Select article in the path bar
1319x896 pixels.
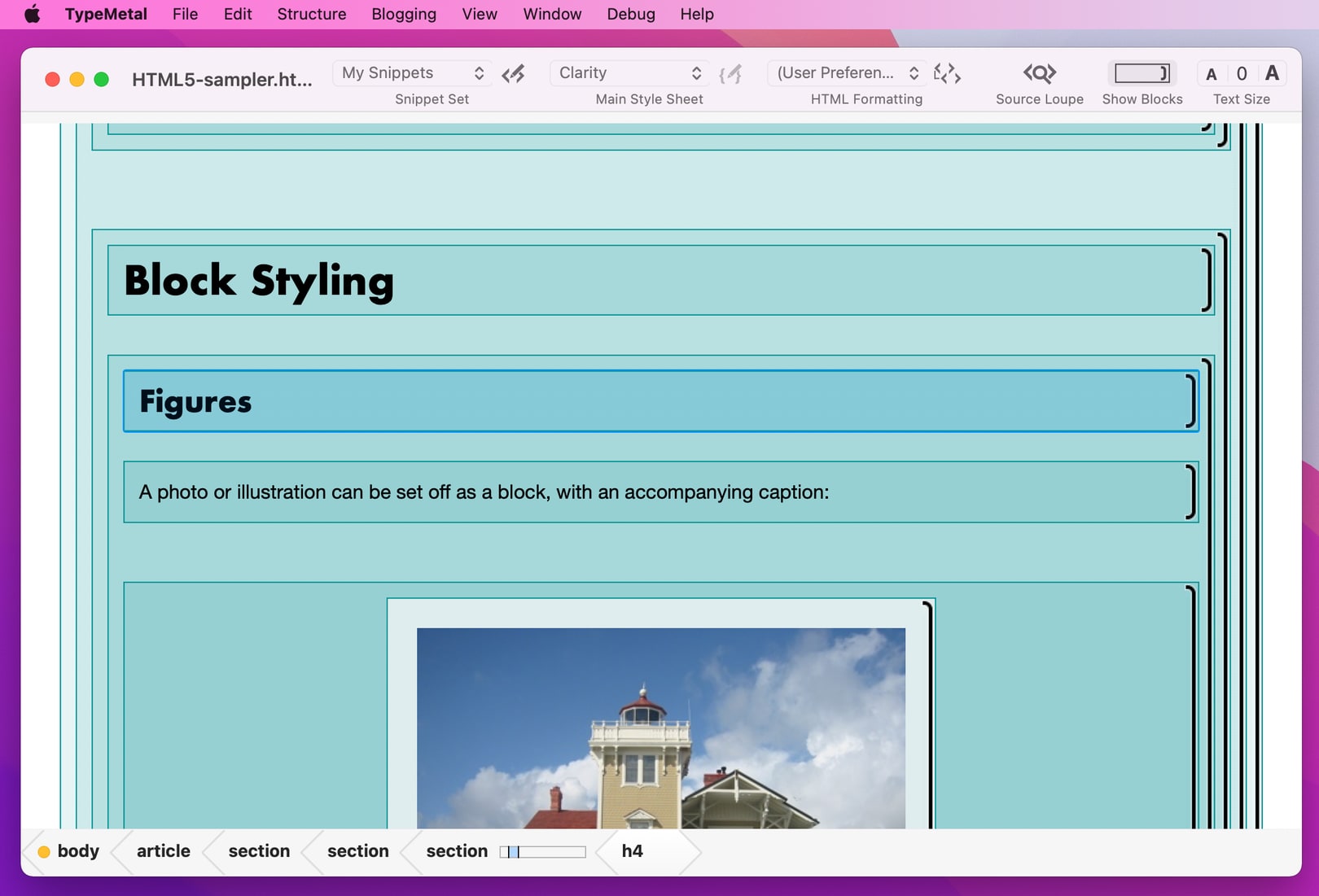[x=164, y=851]
